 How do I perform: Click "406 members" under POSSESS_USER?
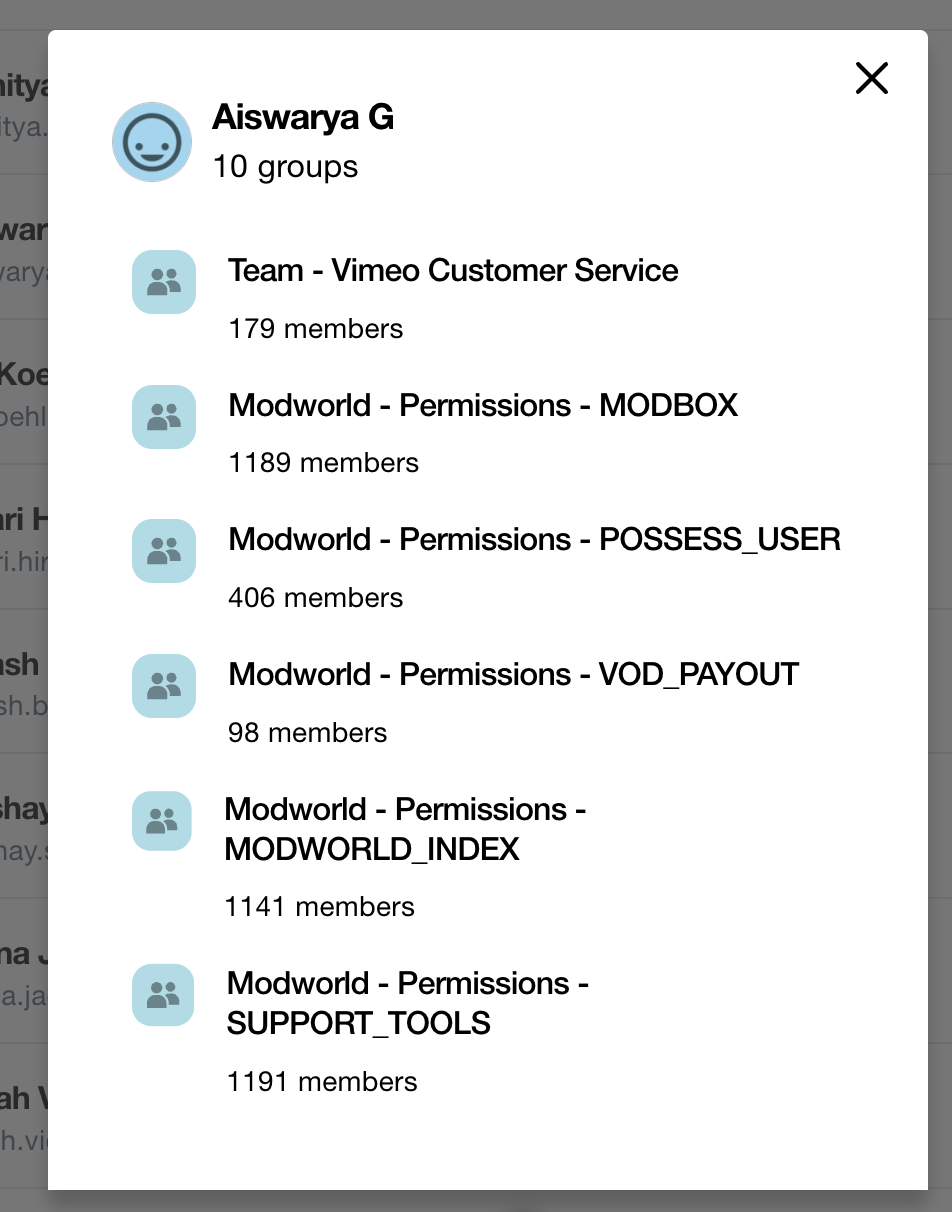(315, 598)
